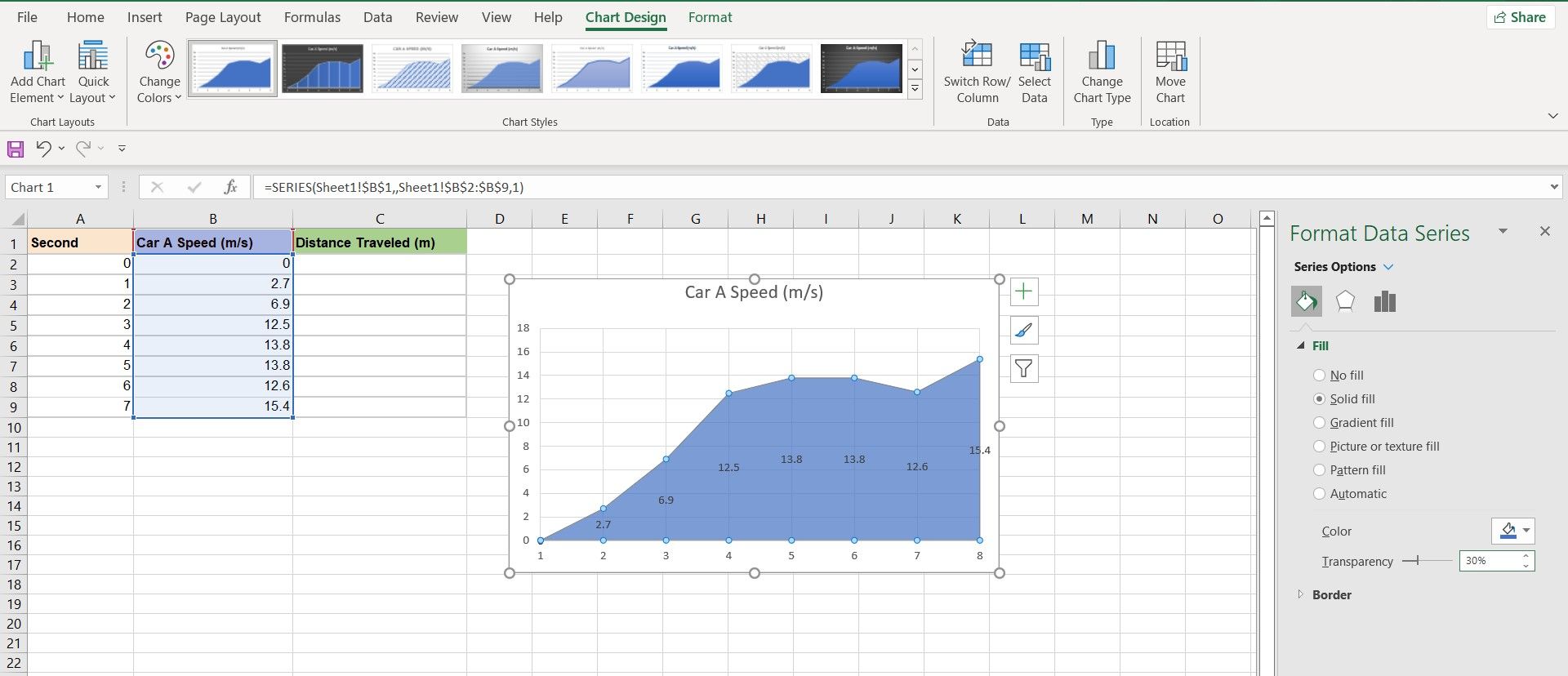Select the No fill option
1568x676 pixels.
pos(1319,376)
